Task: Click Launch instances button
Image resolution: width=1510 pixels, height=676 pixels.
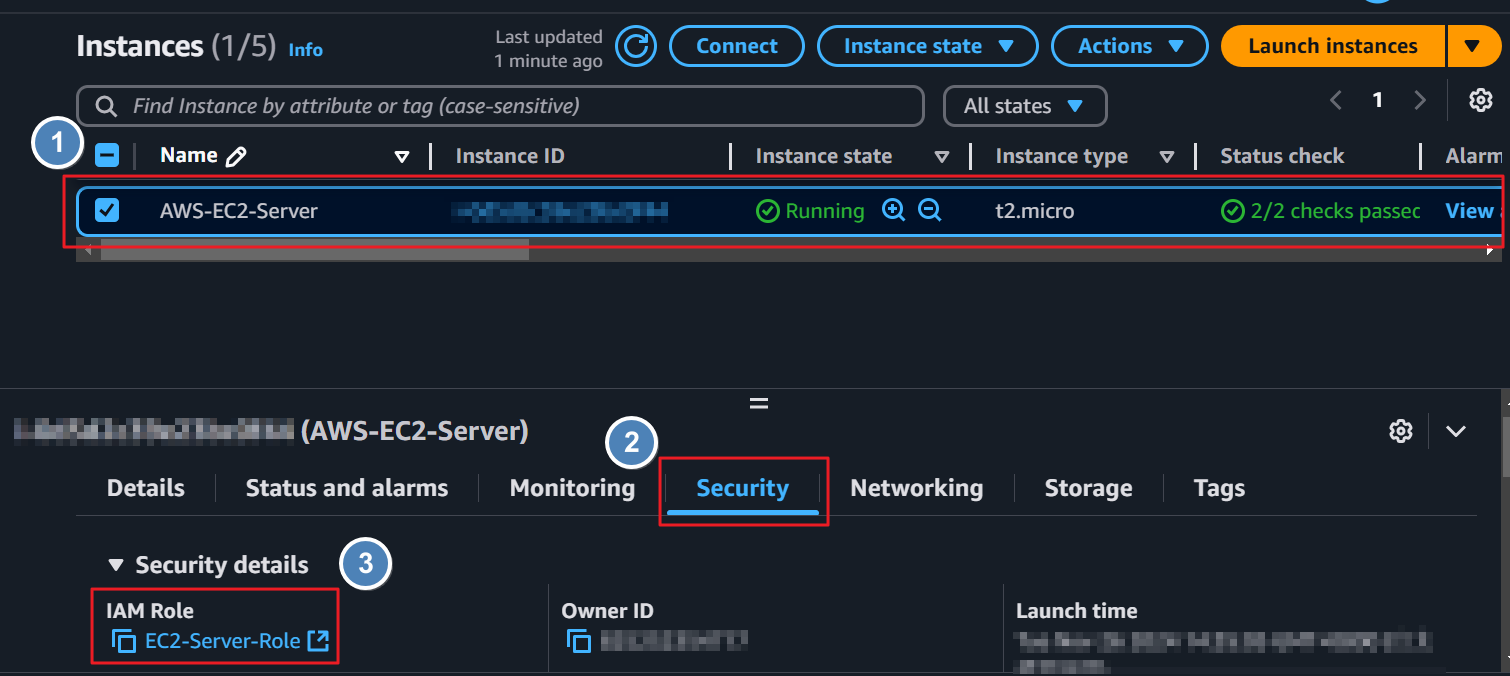Action: [x=1333, y=46]
